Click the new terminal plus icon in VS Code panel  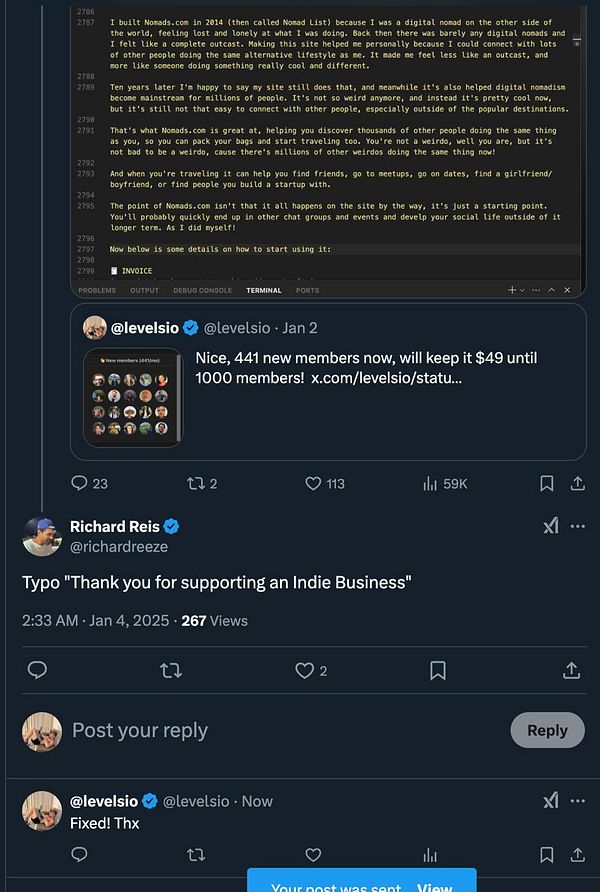510,290
